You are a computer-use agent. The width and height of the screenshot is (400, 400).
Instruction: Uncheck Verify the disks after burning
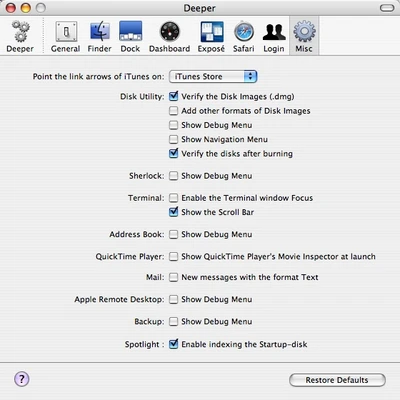pos(173,153)
